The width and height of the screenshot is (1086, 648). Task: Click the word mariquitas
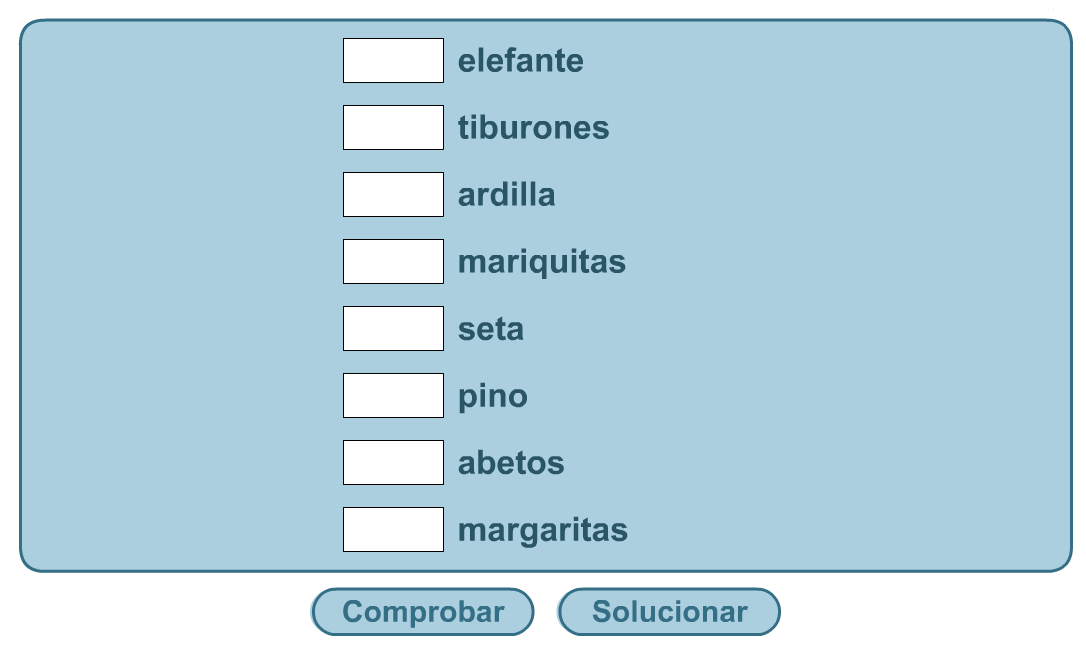[x=542, y=261]
